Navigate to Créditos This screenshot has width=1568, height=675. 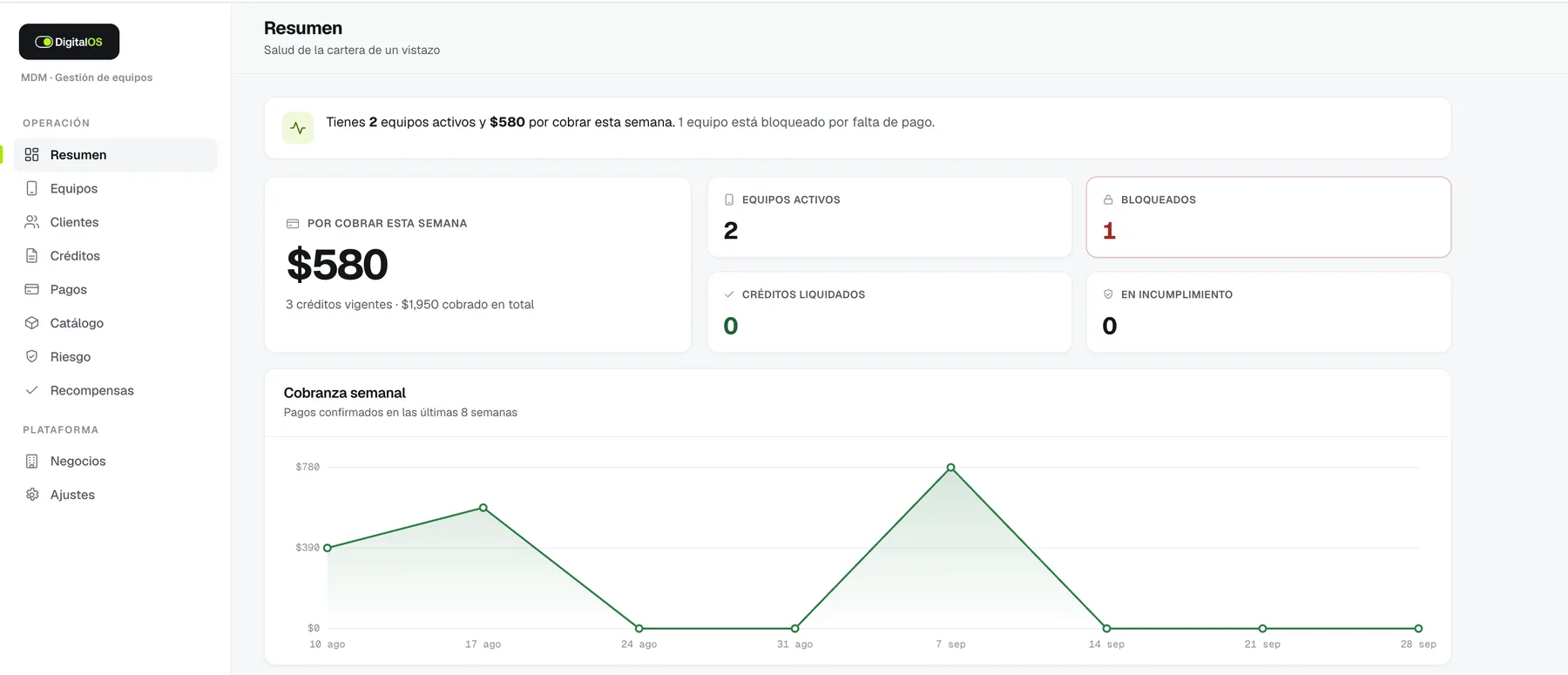[x=116, y=256]
